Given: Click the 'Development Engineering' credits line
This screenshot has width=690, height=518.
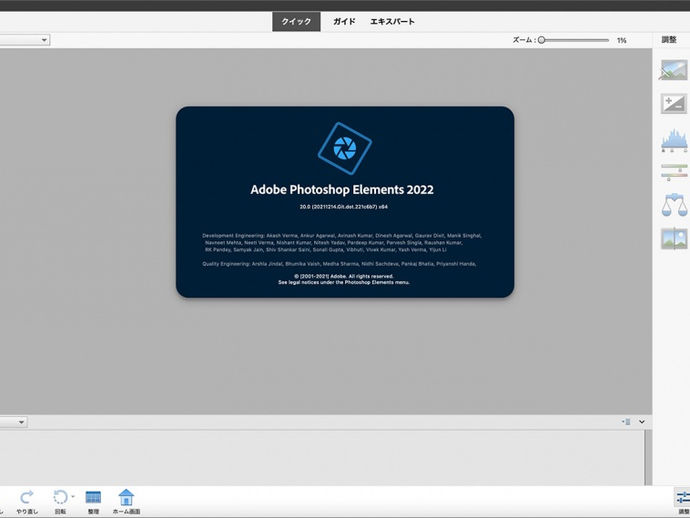Looking at the screenshot, I should coord(342,236).
